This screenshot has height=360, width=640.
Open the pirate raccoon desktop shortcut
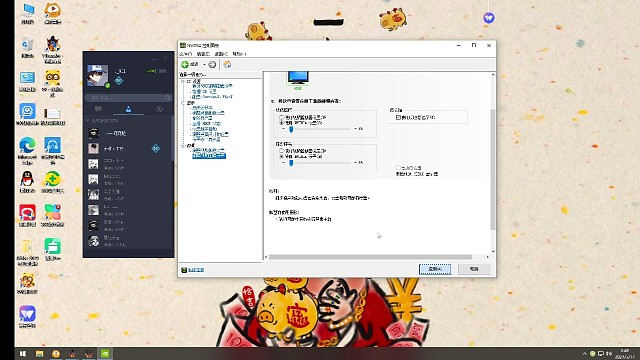coord(53,49)
